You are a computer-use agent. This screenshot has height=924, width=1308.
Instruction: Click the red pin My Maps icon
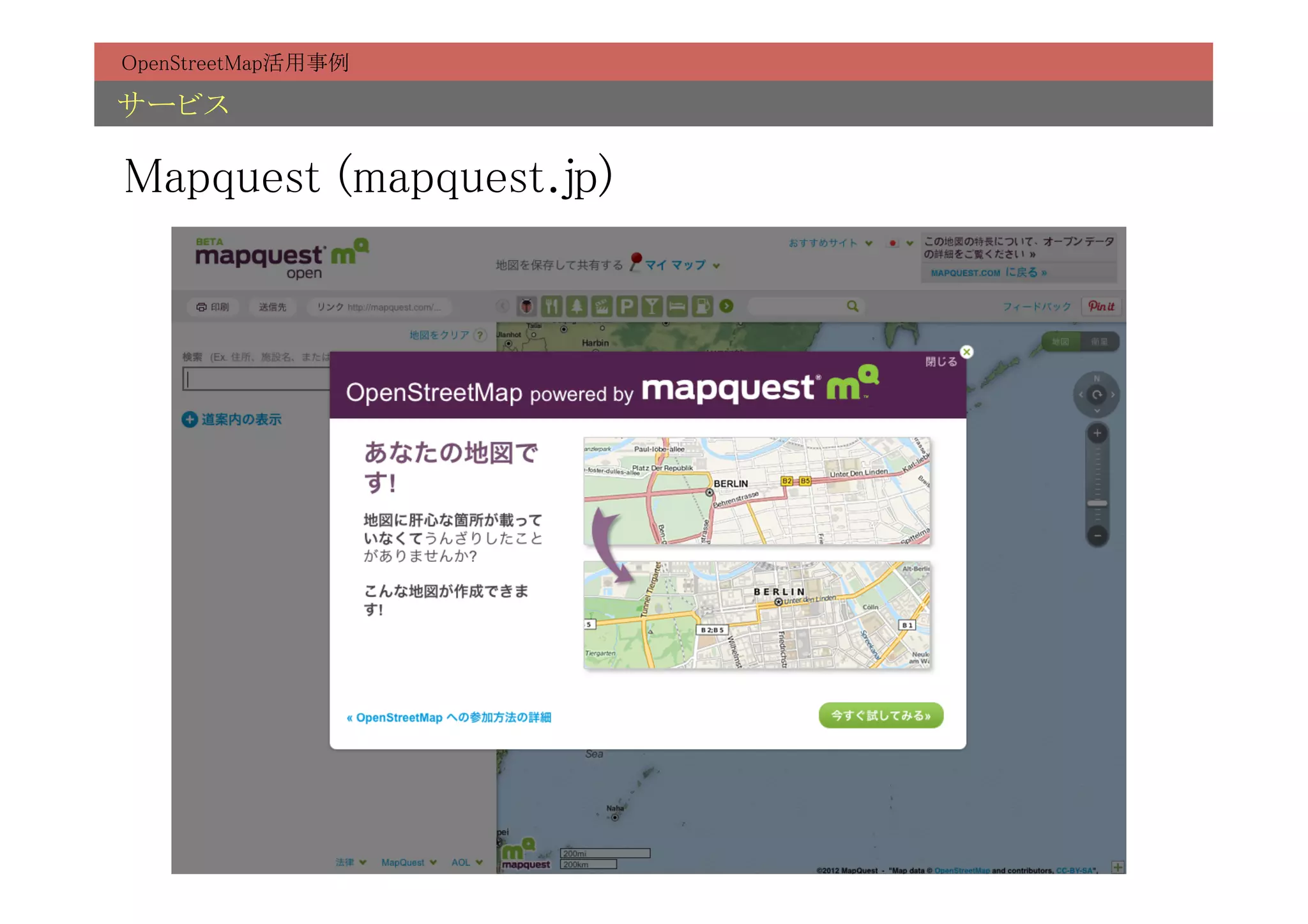(635, 262)
